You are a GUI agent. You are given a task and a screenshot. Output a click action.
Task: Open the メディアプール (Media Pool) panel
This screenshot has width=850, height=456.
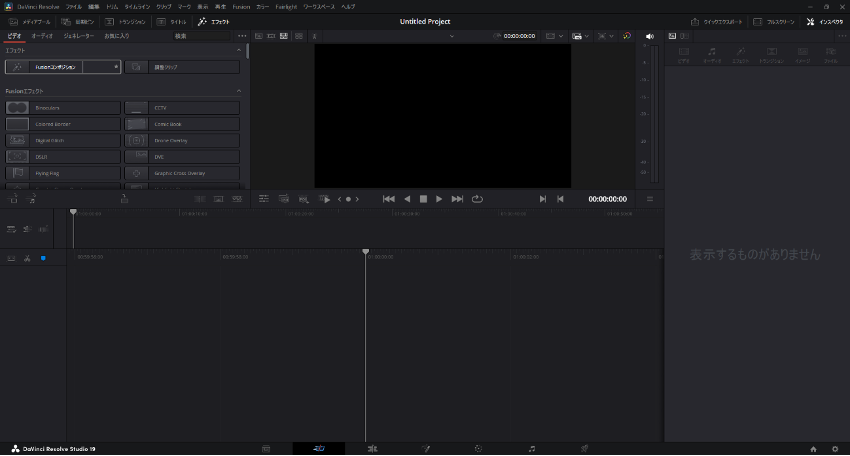28,21
